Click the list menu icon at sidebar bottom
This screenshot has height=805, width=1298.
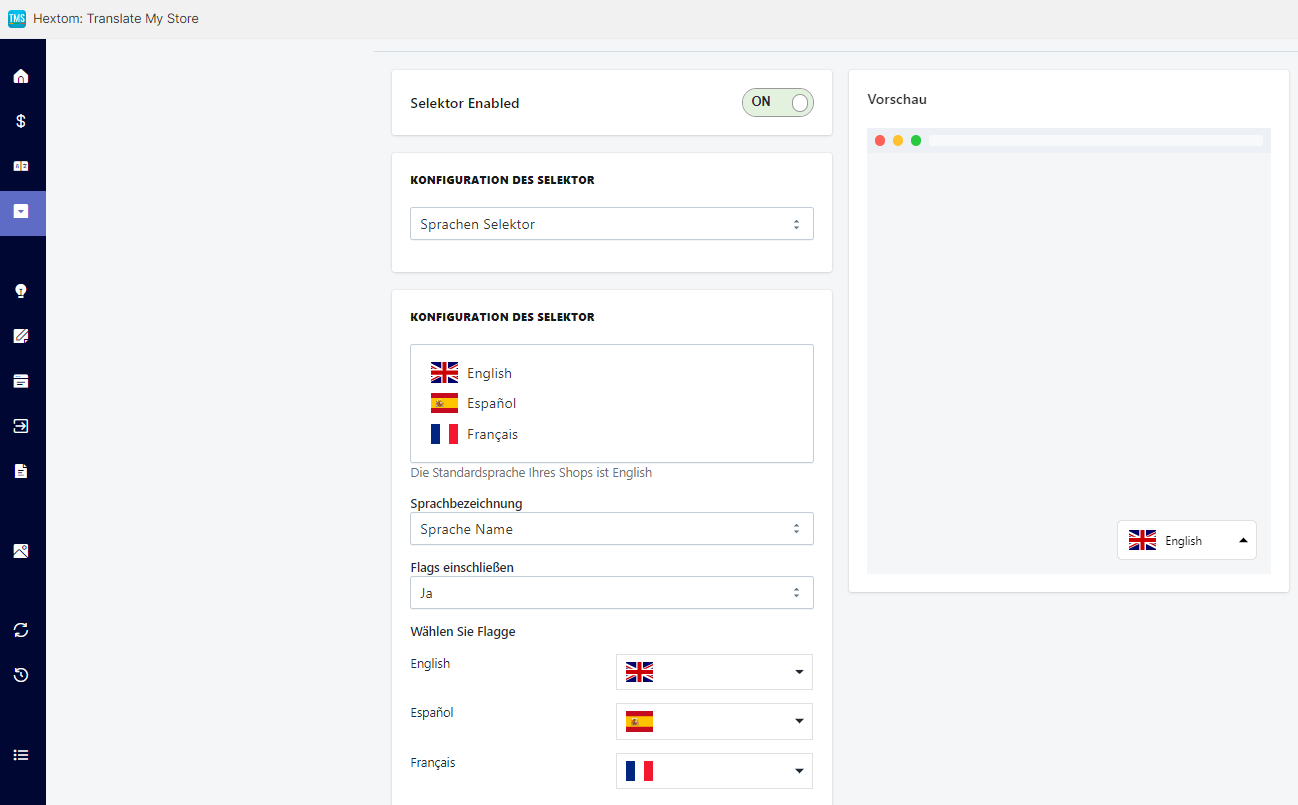pos(21,755)
